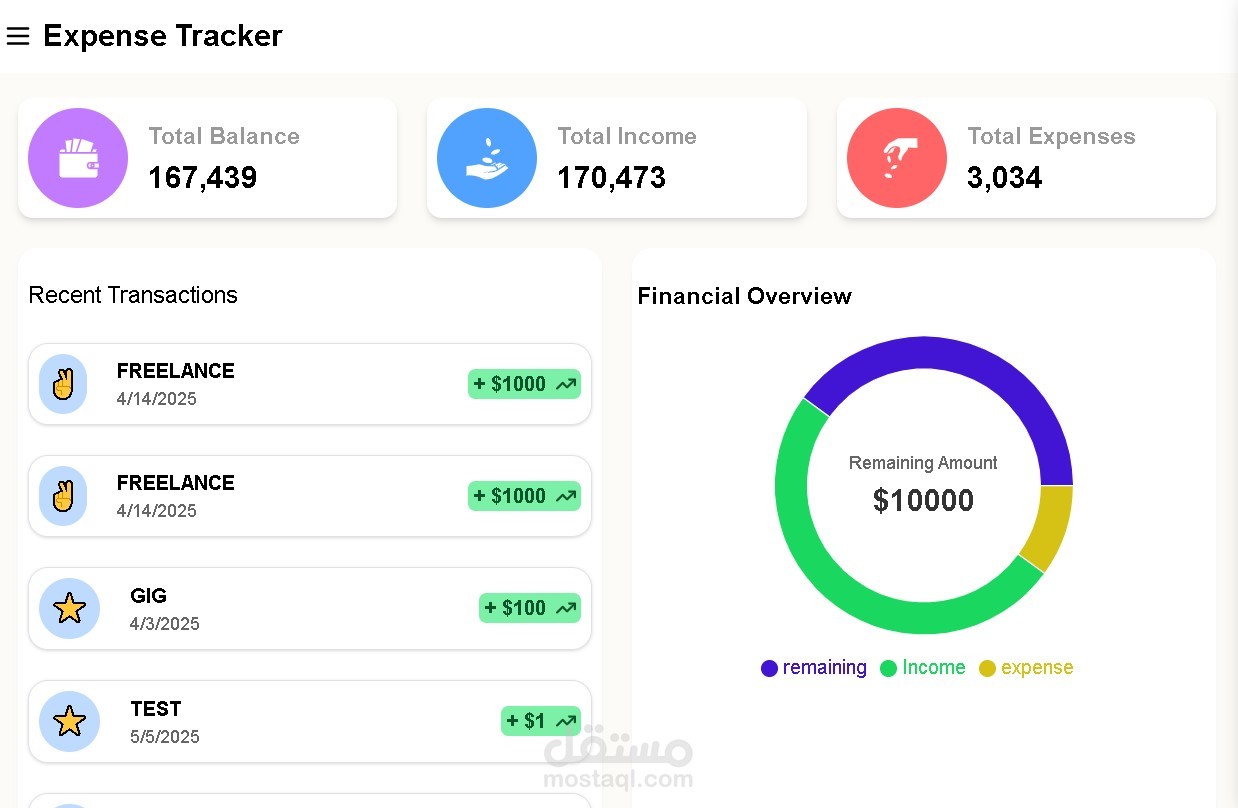Open the TEST transaction row
The image size is (1238, 808).
tap(310, 721)
